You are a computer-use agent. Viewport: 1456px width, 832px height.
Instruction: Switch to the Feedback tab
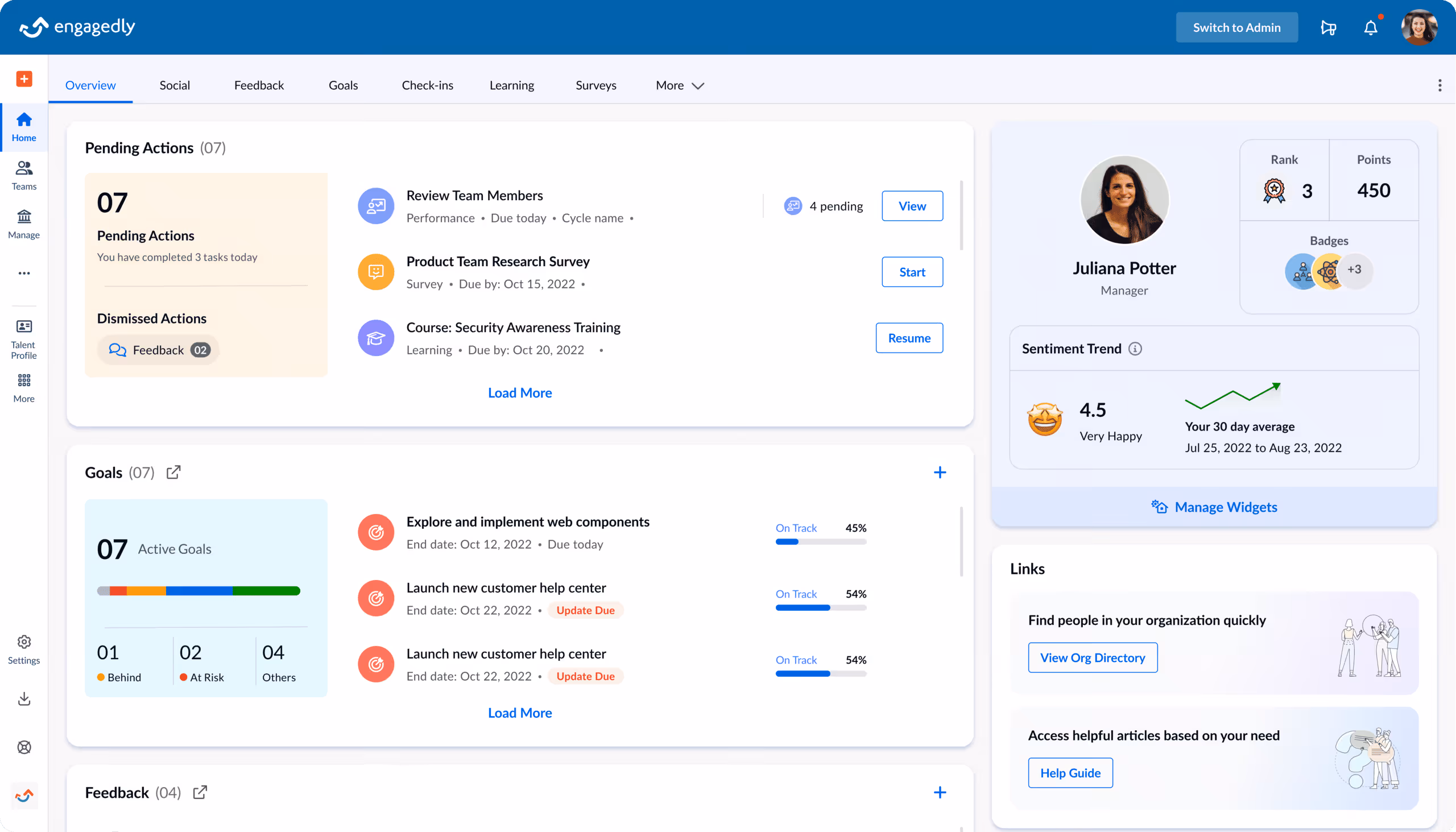coord(259,85)
